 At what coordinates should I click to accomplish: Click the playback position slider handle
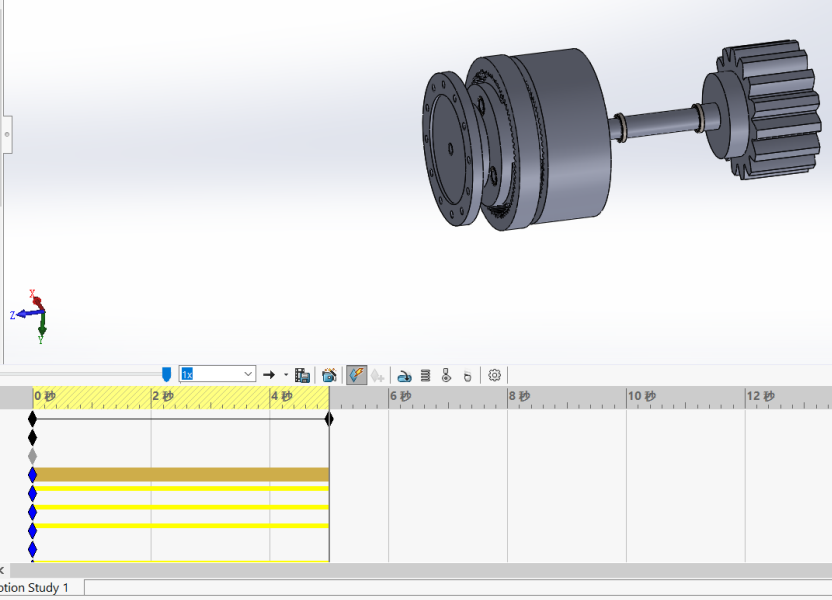(x=166, y=374)
